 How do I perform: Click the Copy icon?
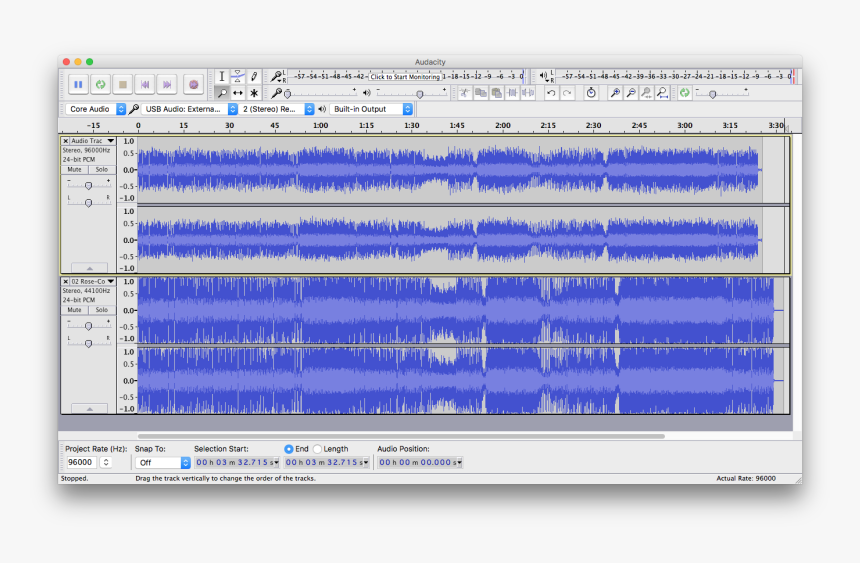(x=480, y=93)
